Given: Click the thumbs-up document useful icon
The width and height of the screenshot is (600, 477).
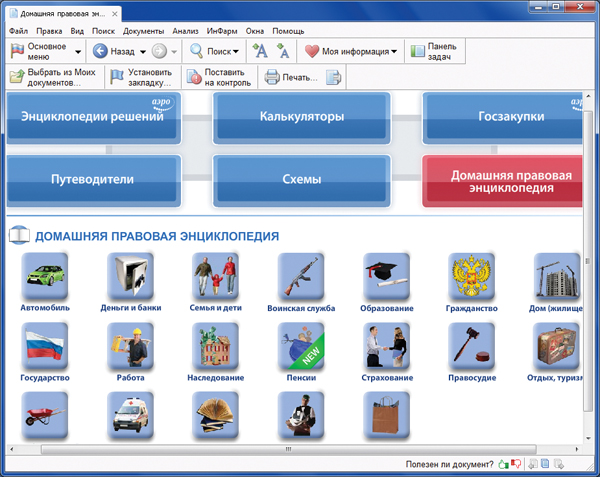Looking at the screenshot, I should [x=503, y=464].
